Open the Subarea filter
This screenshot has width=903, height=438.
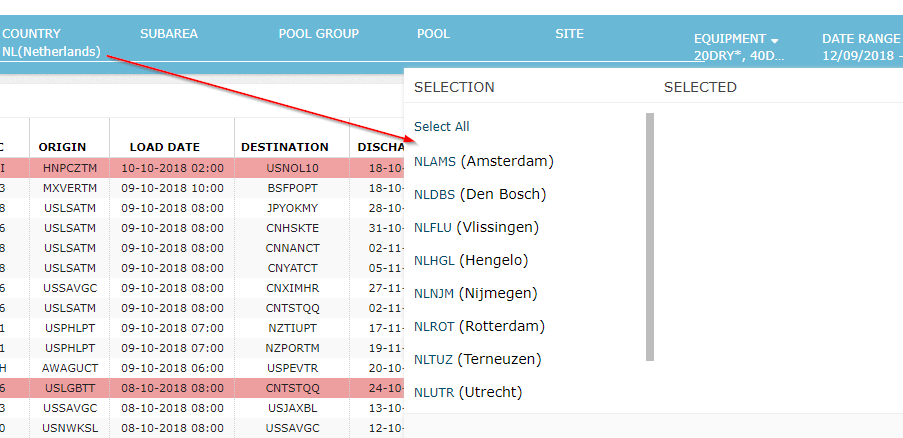click(168, 34)
